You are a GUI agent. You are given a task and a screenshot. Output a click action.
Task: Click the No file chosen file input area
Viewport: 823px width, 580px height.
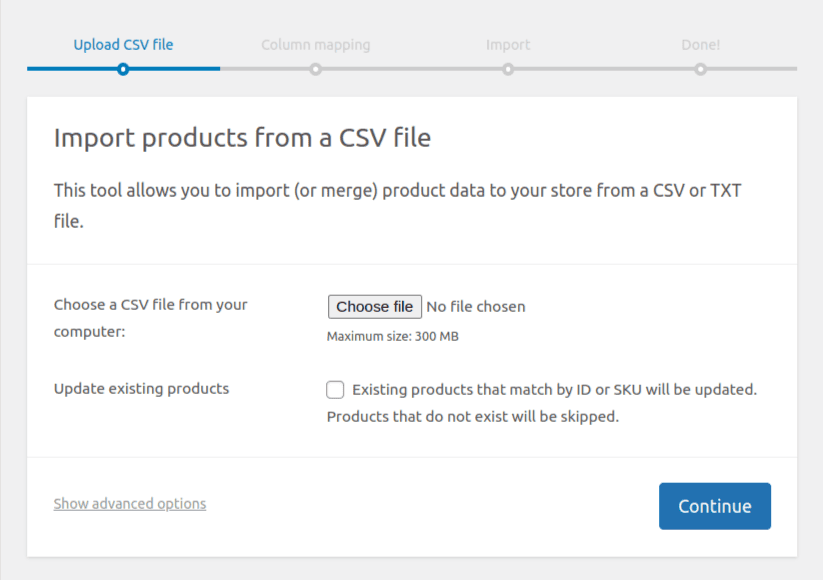point(476,306)
